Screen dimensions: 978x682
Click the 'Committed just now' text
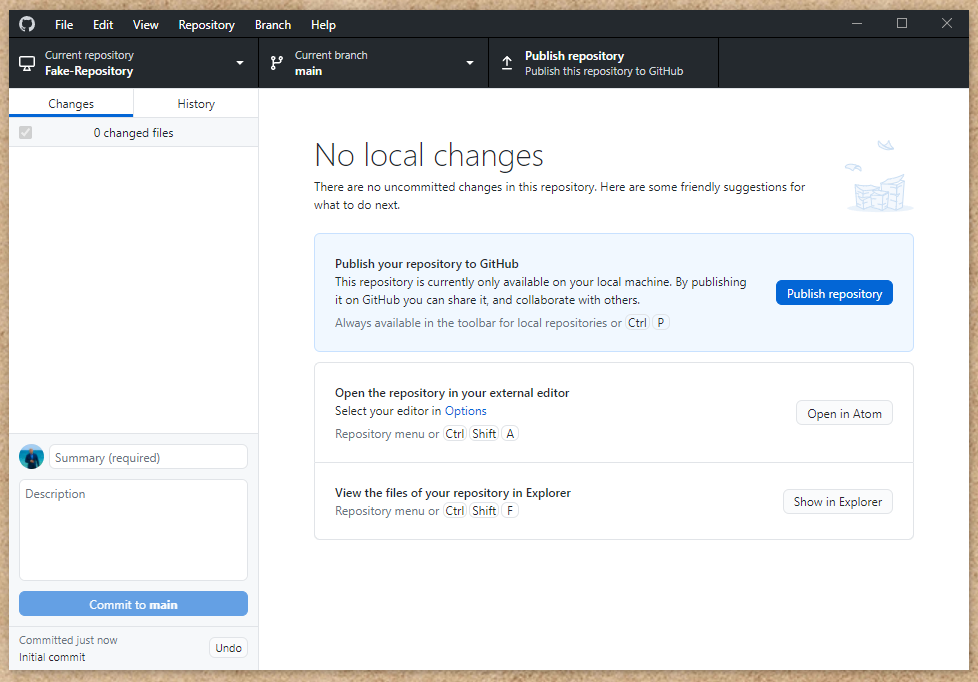[68, 640]
